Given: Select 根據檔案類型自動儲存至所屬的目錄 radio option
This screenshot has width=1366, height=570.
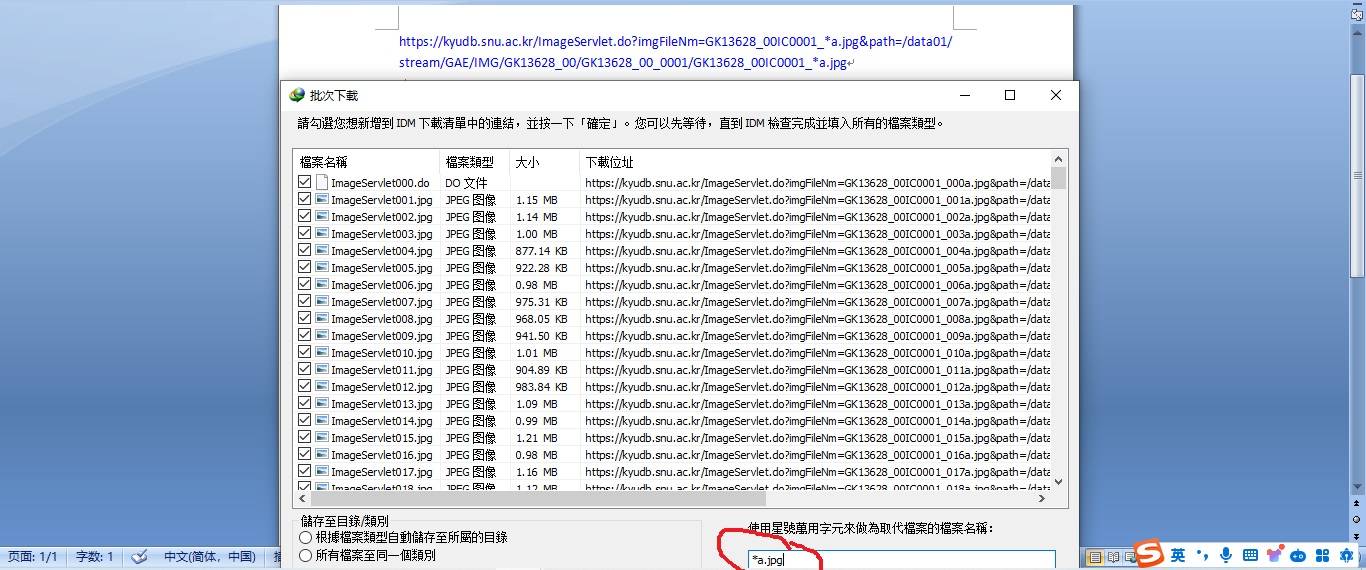Looking at the screenshot, I should (306, 538).
